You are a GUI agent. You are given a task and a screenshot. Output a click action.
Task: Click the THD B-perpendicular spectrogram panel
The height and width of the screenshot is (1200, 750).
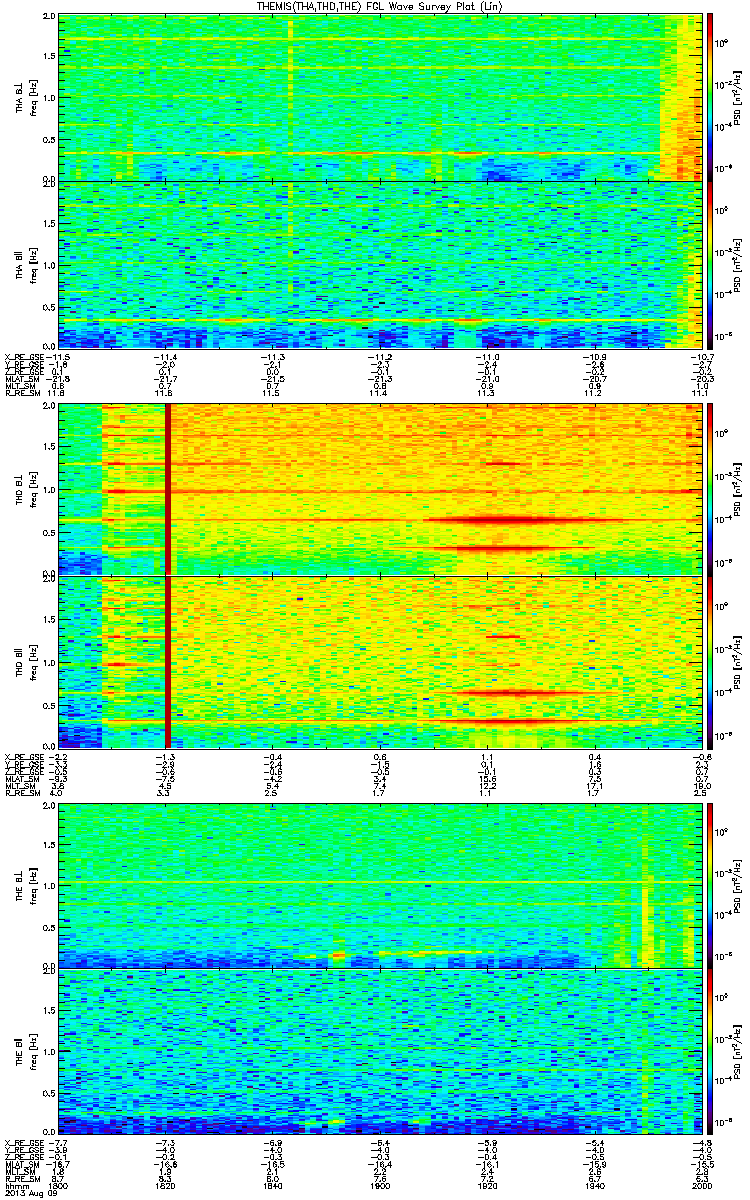381,490
